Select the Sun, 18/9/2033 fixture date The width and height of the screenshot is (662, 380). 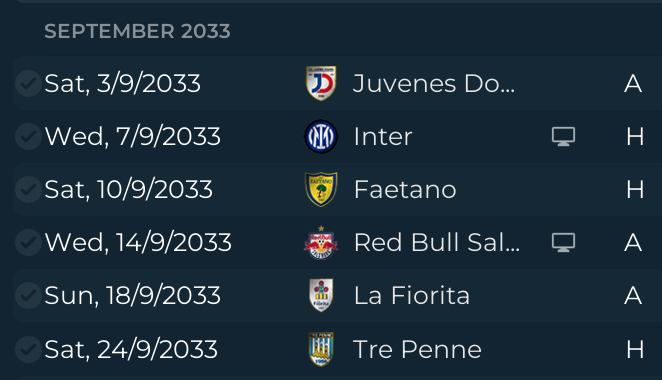pyautogui.click(x=133, y=295)
